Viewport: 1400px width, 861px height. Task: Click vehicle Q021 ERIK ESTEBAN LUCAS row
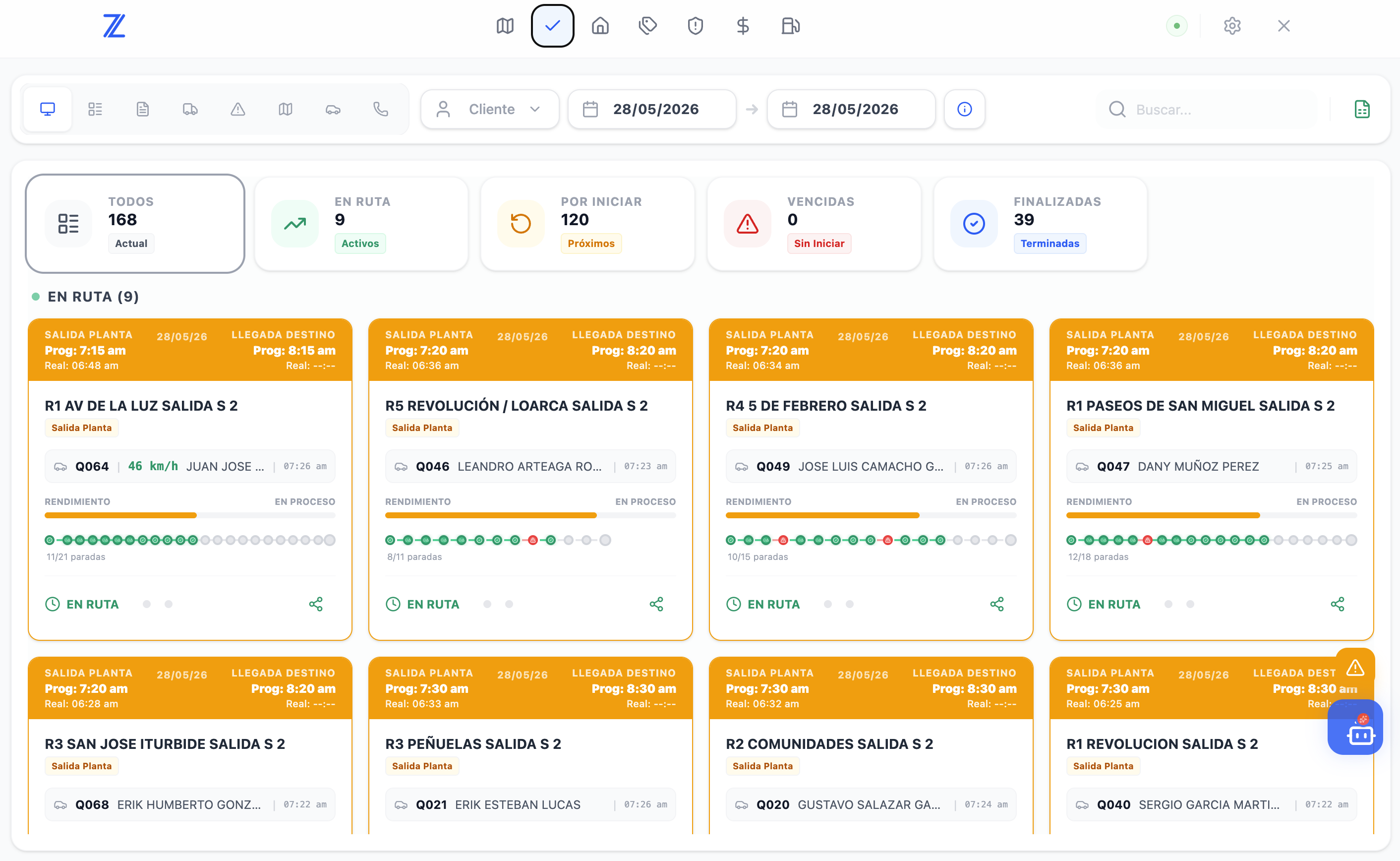click(530, 804)
